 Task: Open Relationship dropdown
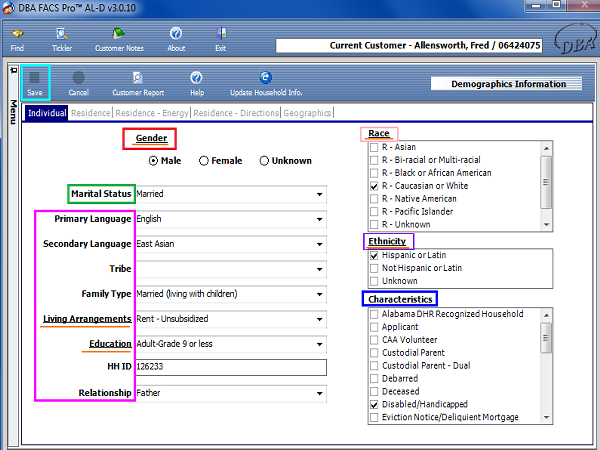[320, 393]
